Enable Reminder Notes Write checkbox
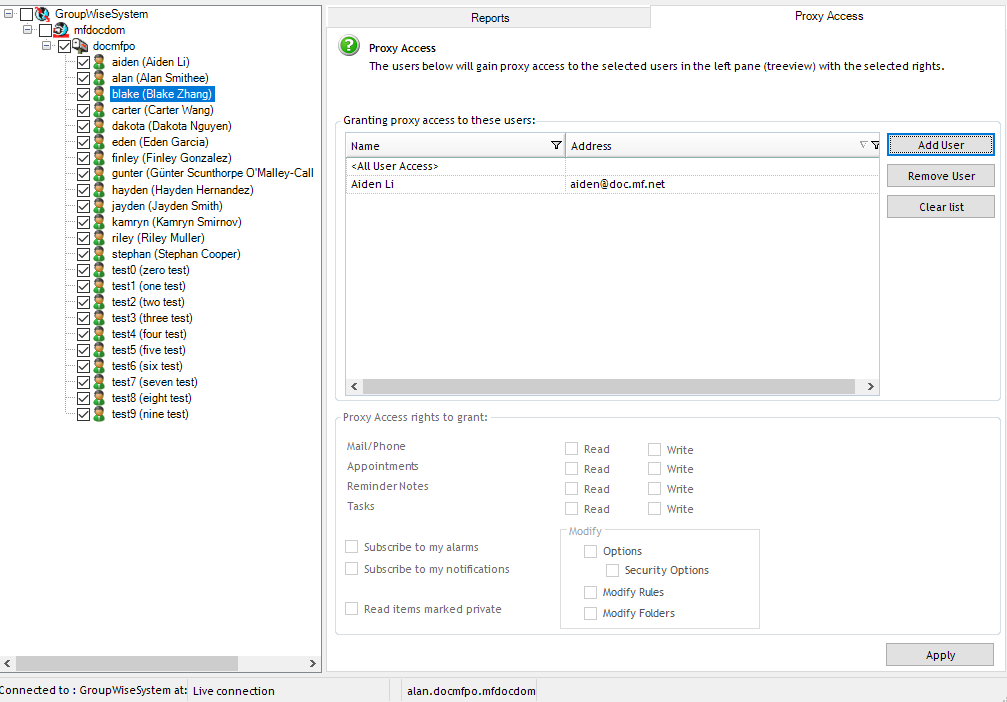This screenshot has width=1007, height=702. [654, 488]
